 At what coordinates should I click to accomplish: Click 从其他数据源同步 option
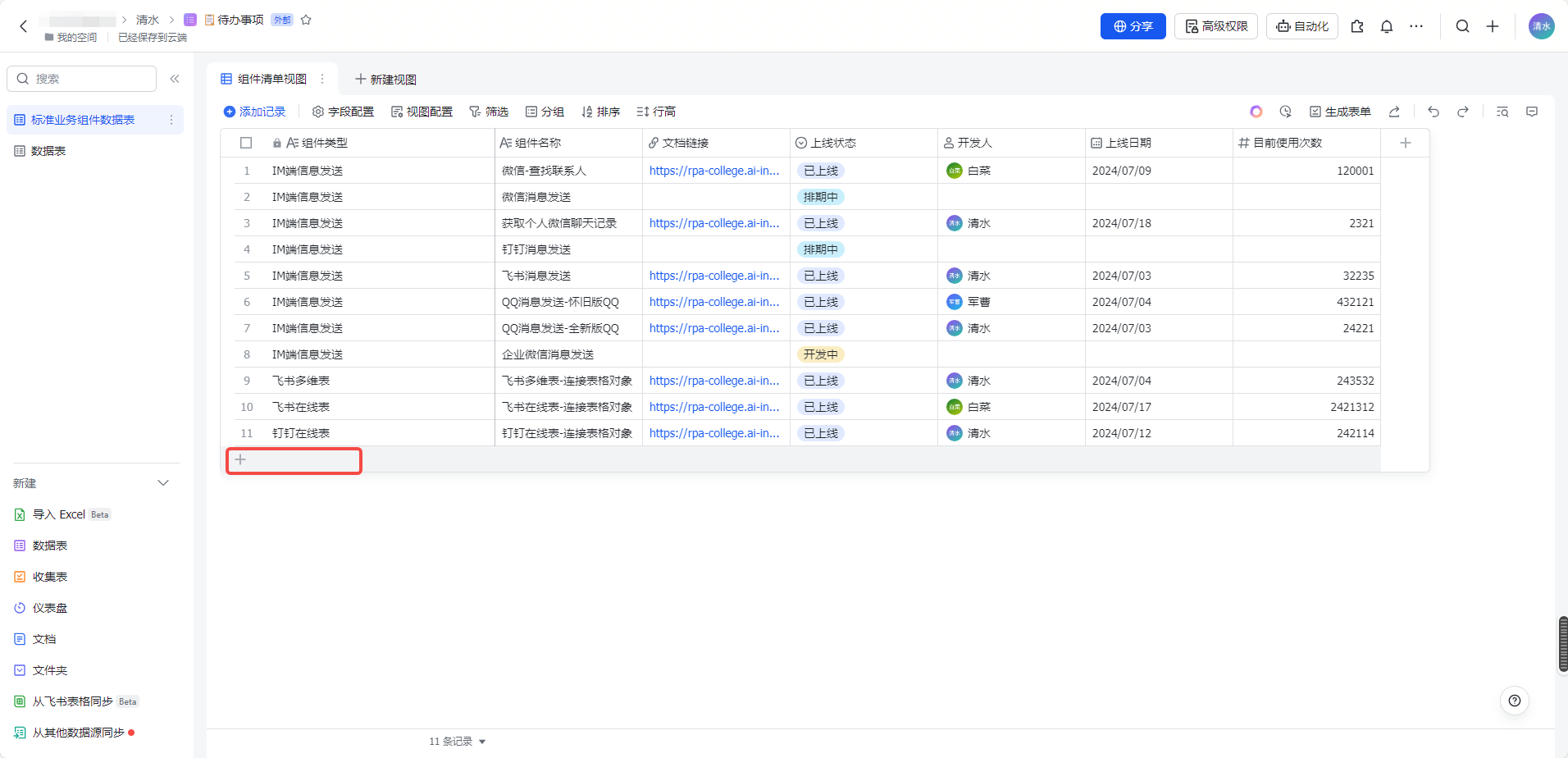tap(74, 733)
